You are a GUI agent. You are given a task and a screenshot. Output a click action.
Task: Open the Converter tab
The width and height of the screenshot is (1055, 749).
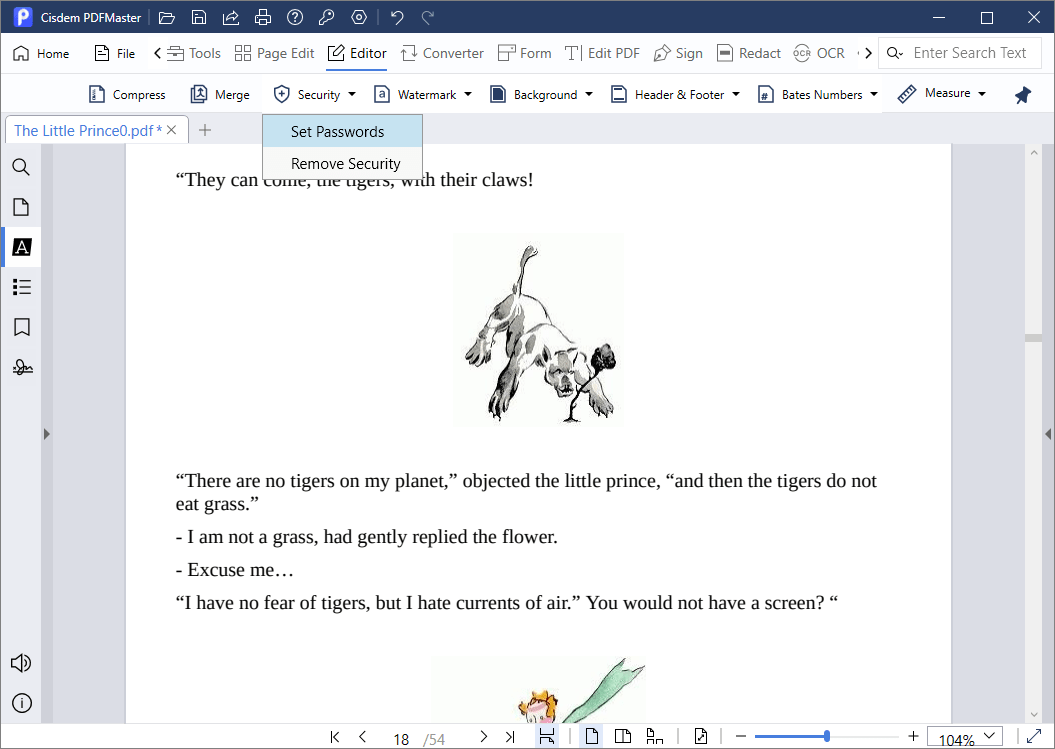tap(442, 53)
